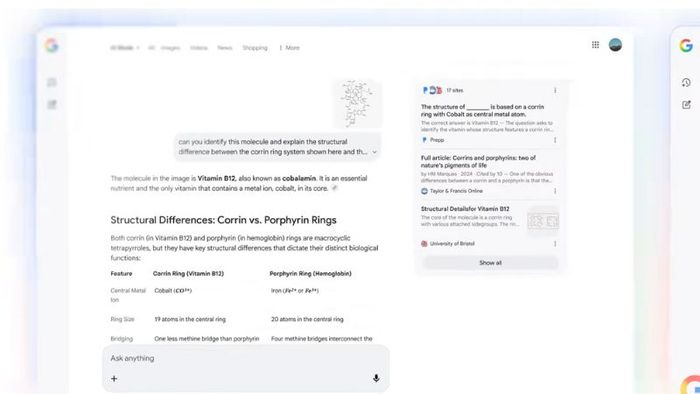Open the Vitamin B12 structure result thumbnail
Screen dimensions: 700x394
(543, 221)
